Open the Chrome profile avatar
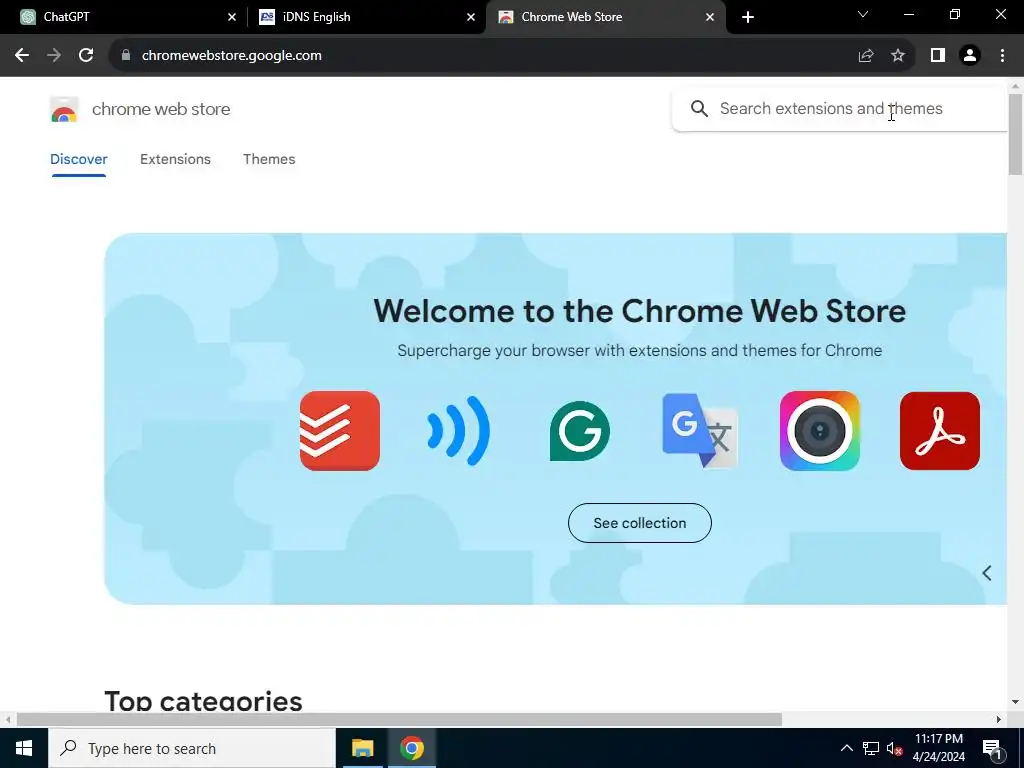The width and height of the screenshot is (1024, 768). click(x=970, y=56)
